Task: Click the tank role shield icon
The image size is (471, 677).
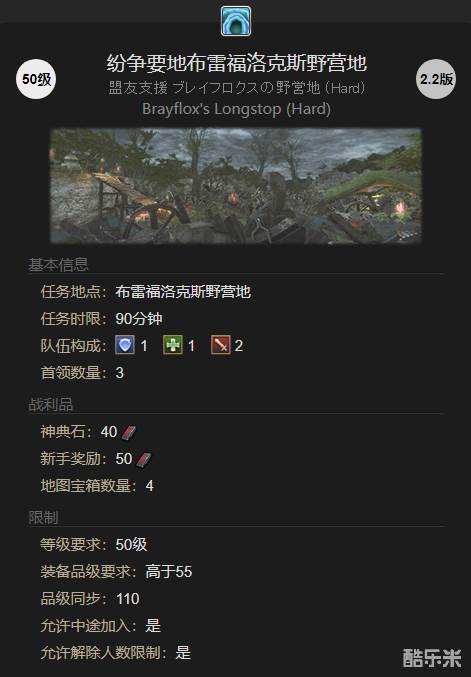Action: [x=125, y=345]
